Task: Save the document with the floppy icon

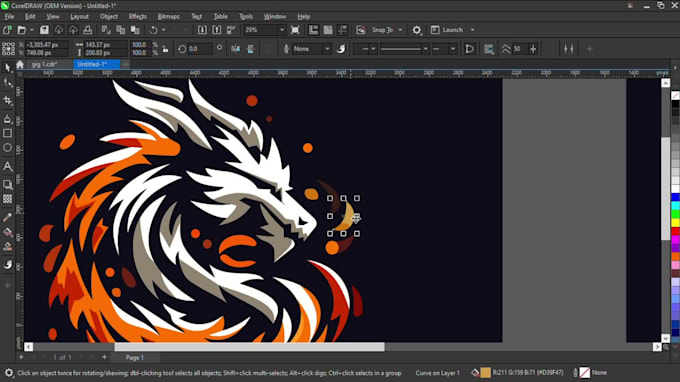Action: pyautogui.click(x=44, y=30)
